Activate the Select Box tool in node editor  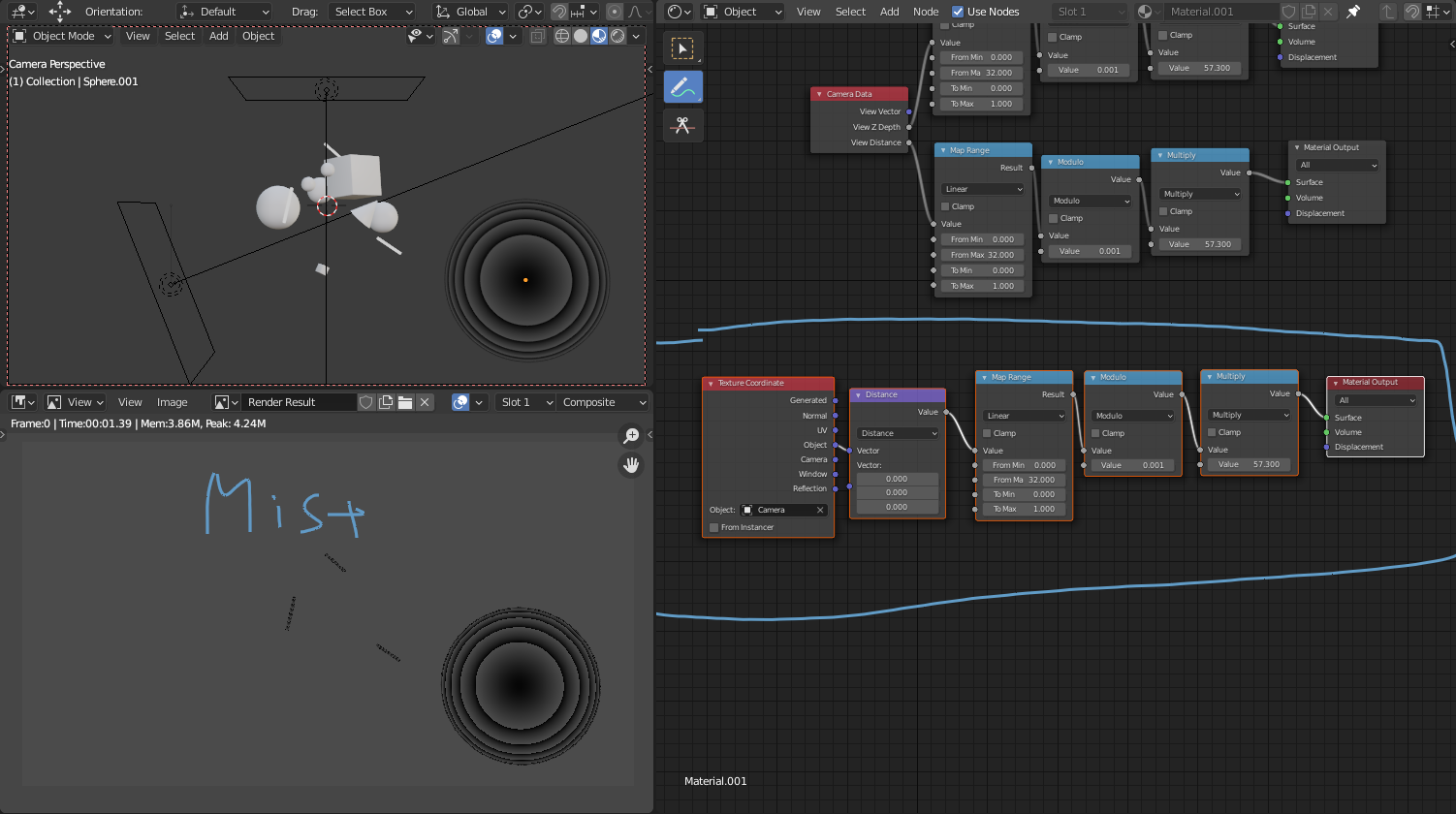coord(682,48)
